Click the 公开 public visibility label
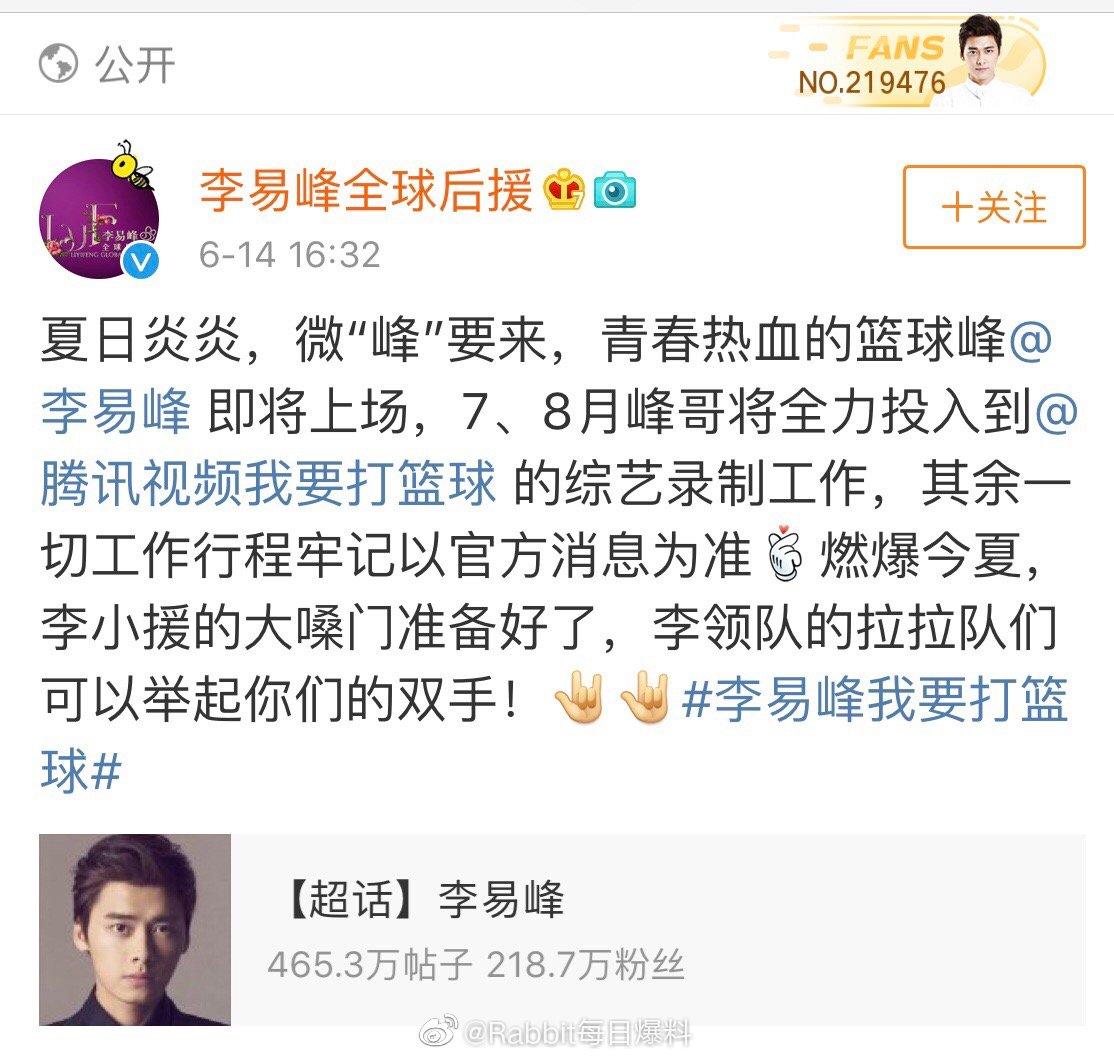This screenshot has height=1058, width=1114. [x=135, y=64]
